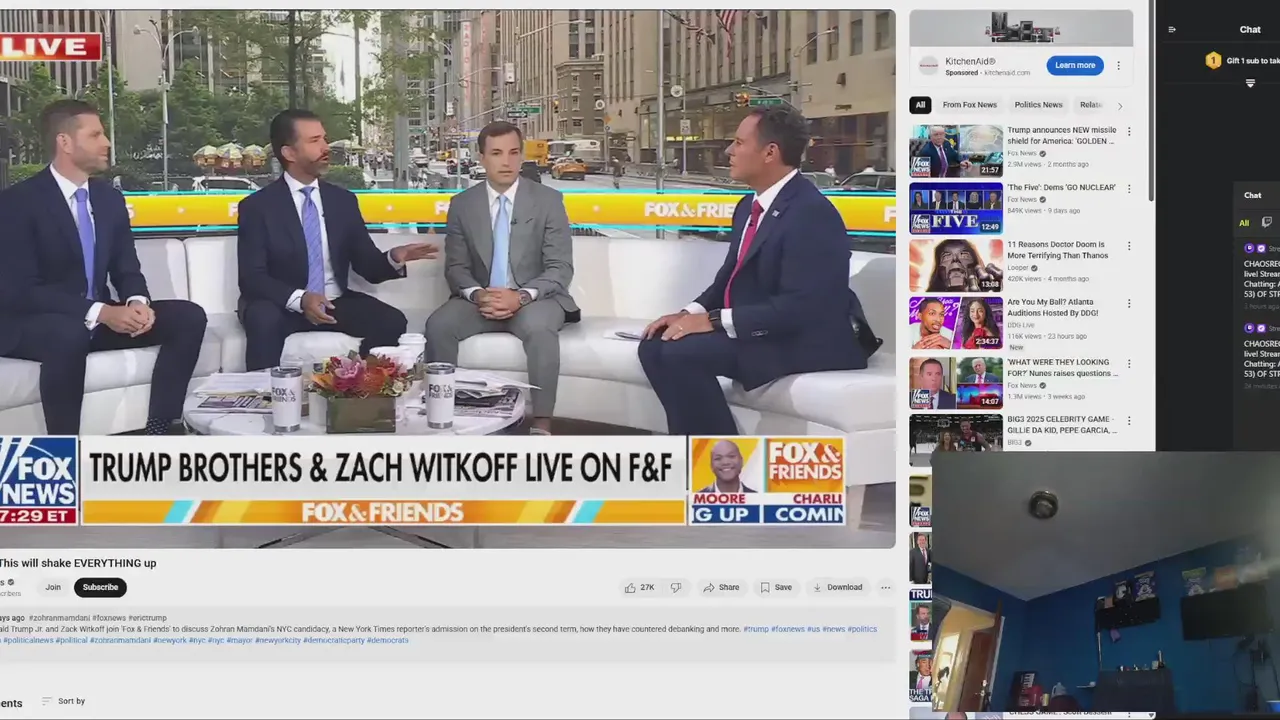Click the gold gift sub badge icon
This screenshot has height=720, width=1280.
[1213, 61]
